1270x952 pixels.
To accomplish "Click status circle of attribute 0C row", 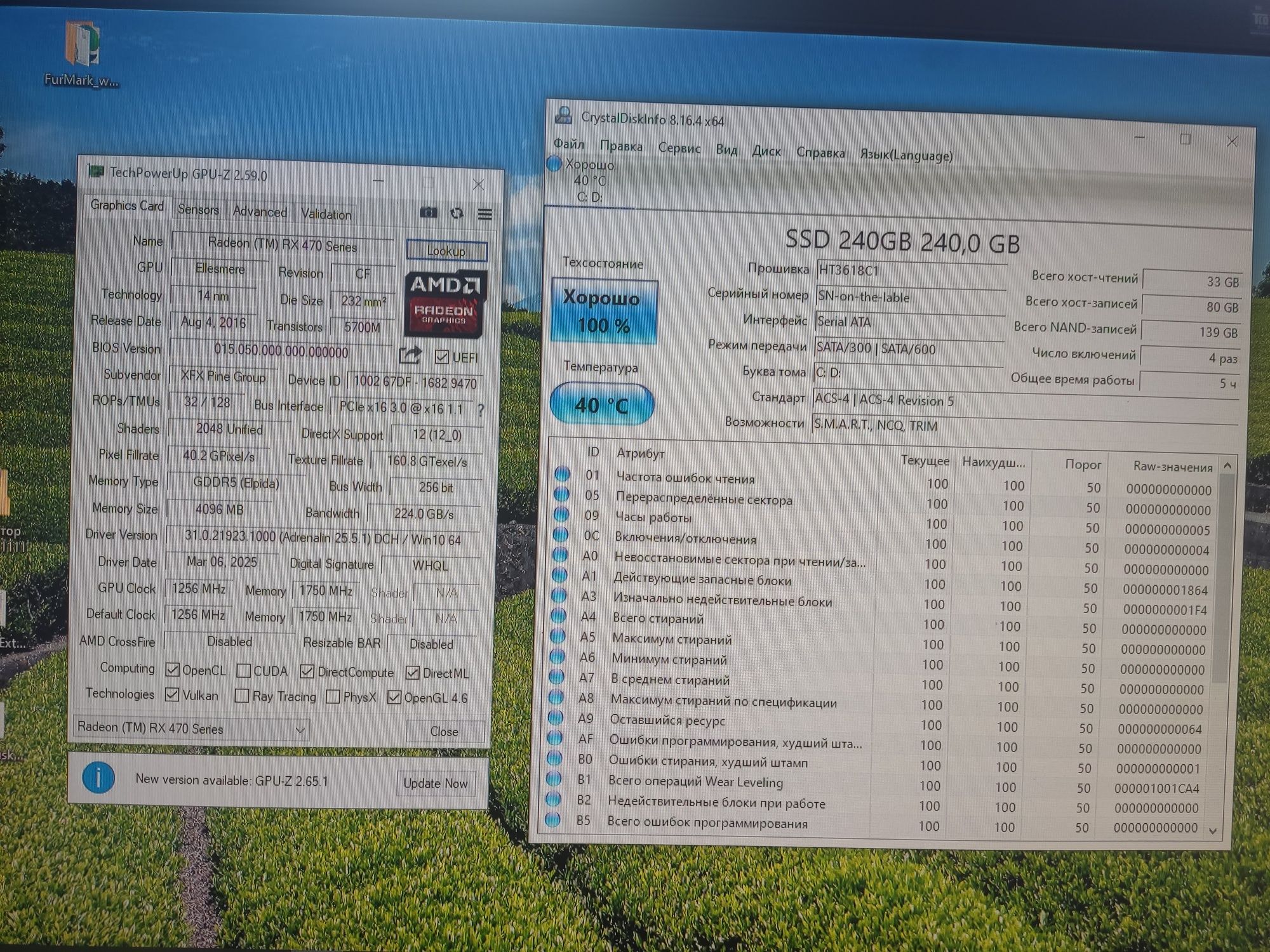I will [561, 534].
